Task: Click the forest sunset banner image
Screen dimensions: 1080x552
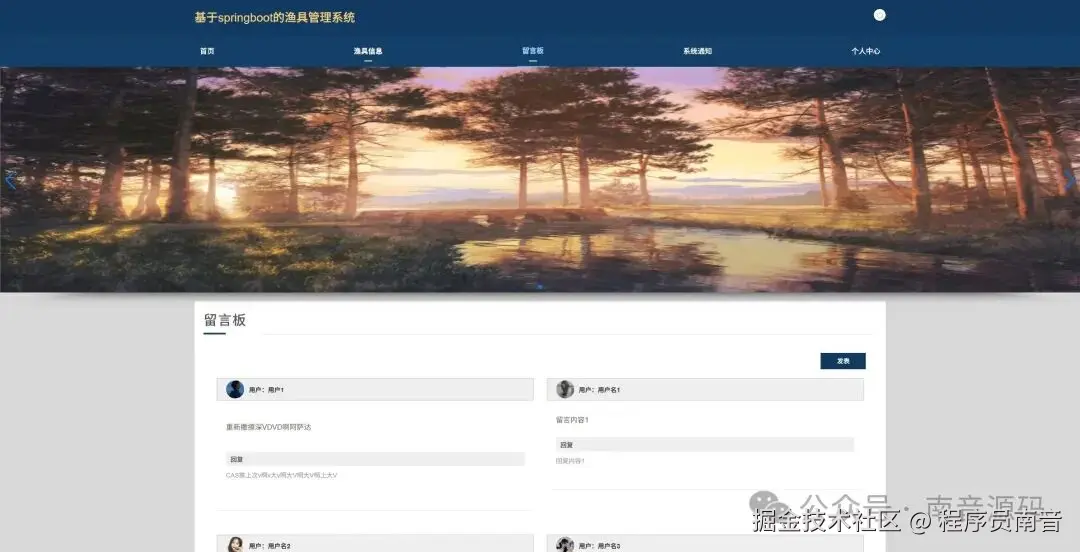Action: pyautogui.click(x=540, y=179)
